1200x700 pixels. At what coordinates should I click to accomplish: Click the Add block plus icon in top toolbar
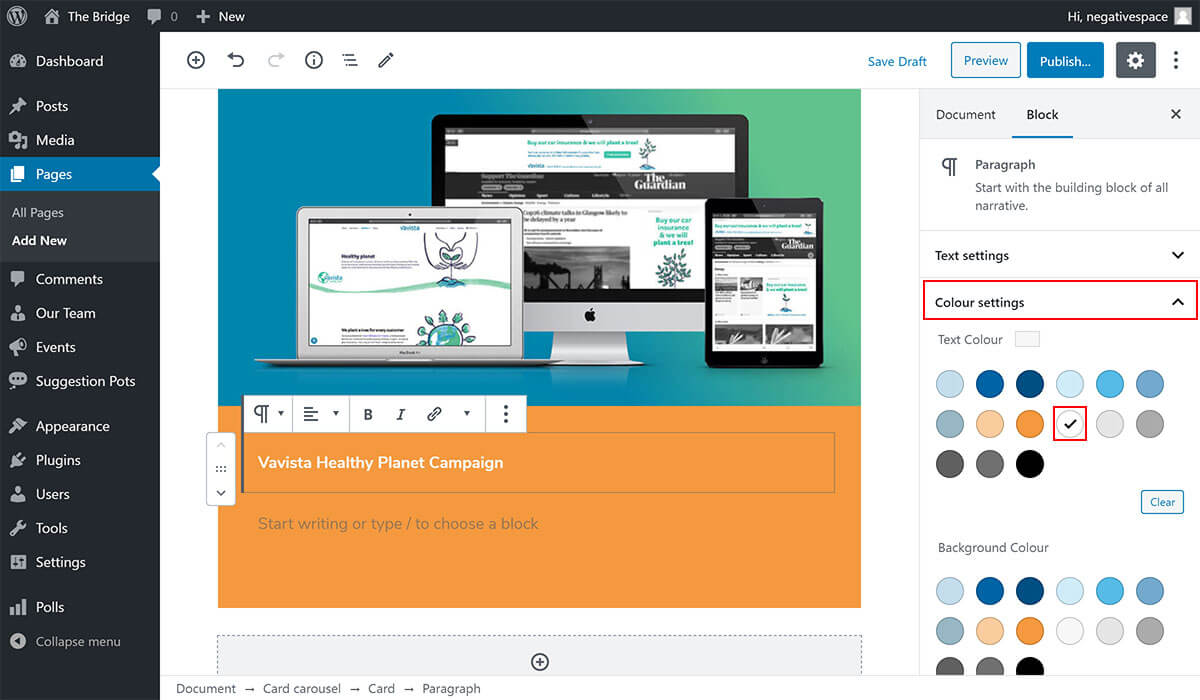click(196, 60)
